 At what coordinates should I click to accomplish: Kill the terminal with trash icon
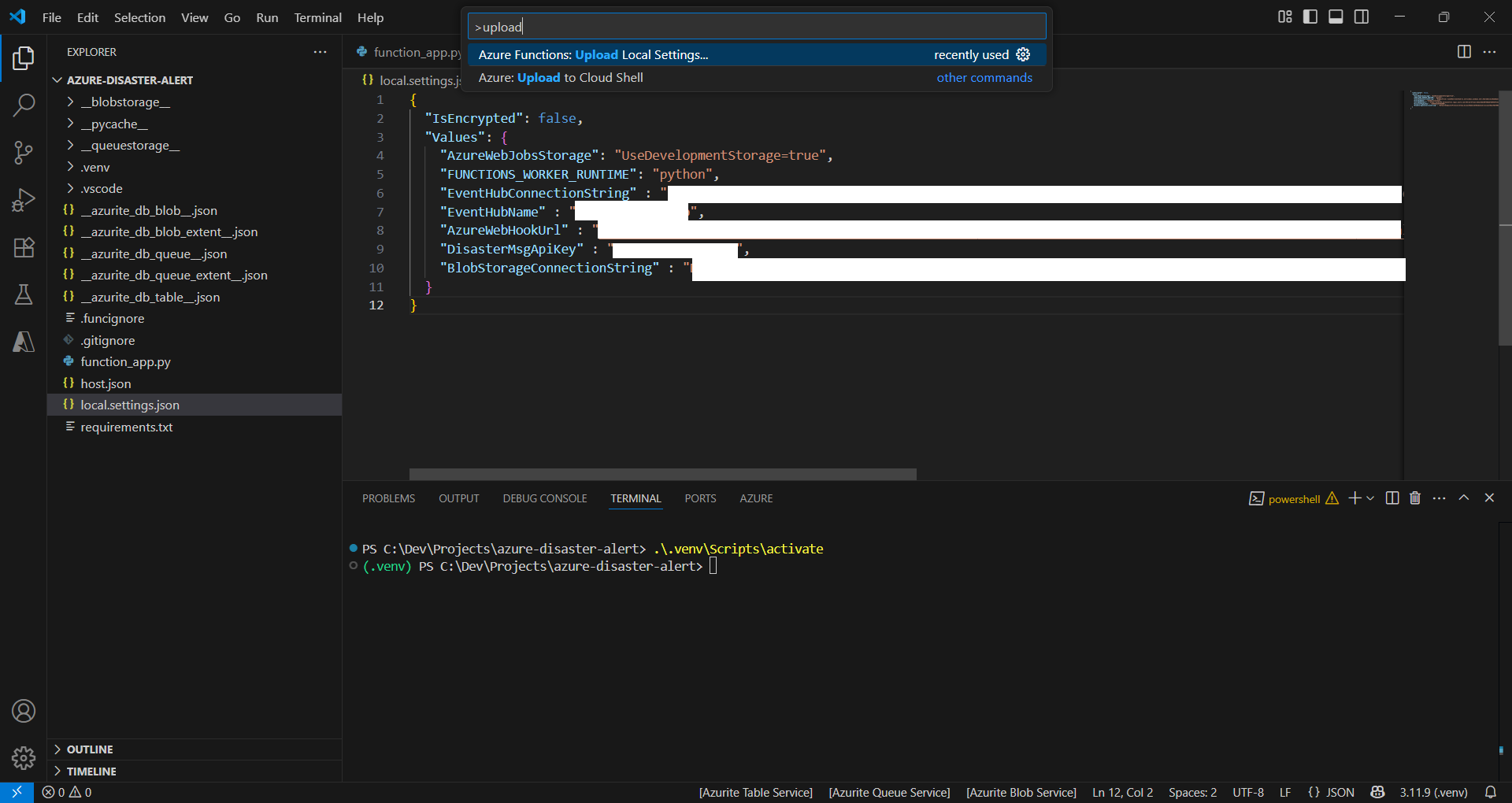1415,498
